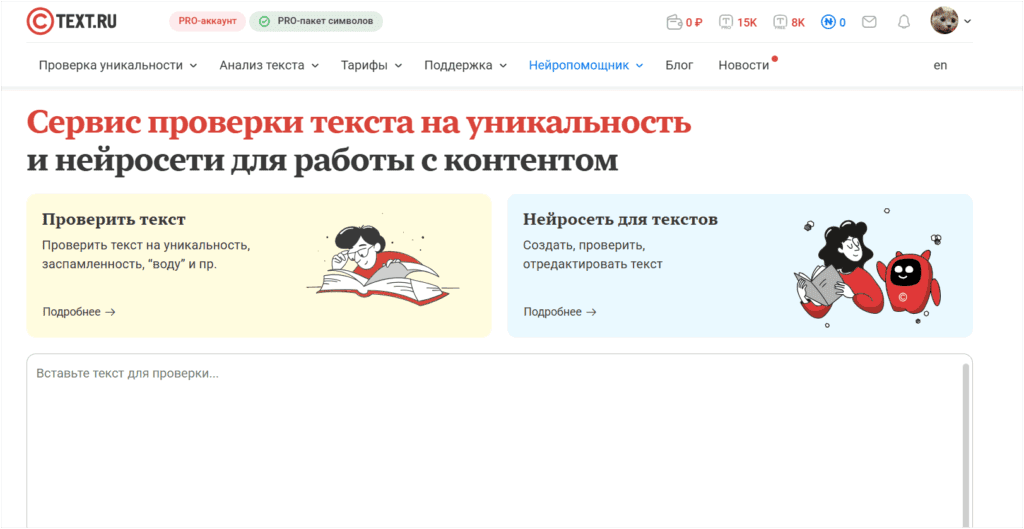This screenshot has width=1024, height=529.
Task: Expand the Поддержка menu
Action: pyautogui.click(x=465, y=65)
